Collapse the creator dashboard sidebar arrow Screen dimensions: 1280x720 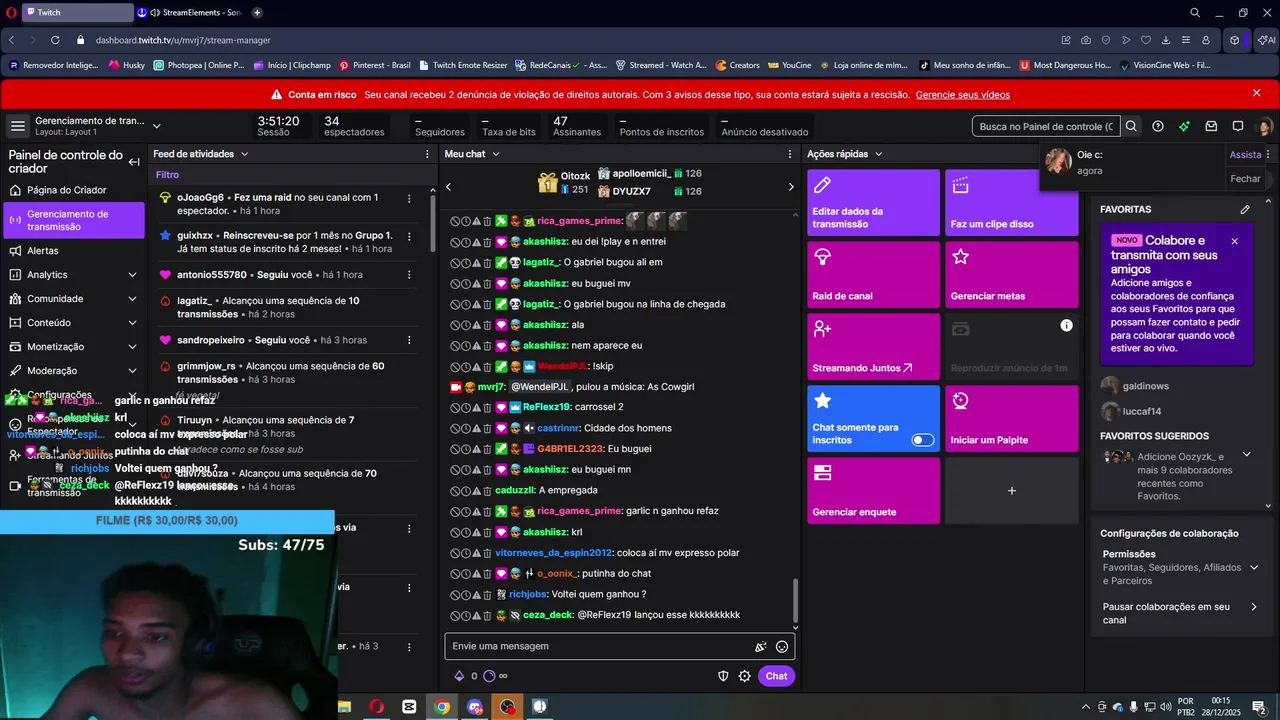(134, 161)
